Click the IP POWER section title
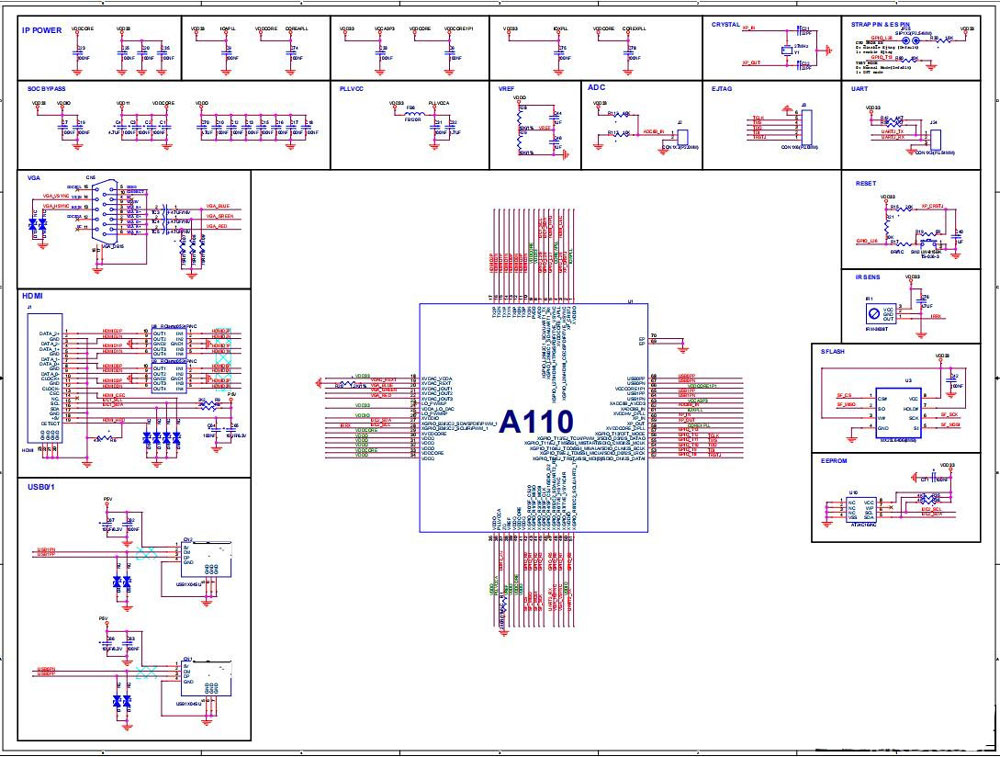 pos(41,30)
